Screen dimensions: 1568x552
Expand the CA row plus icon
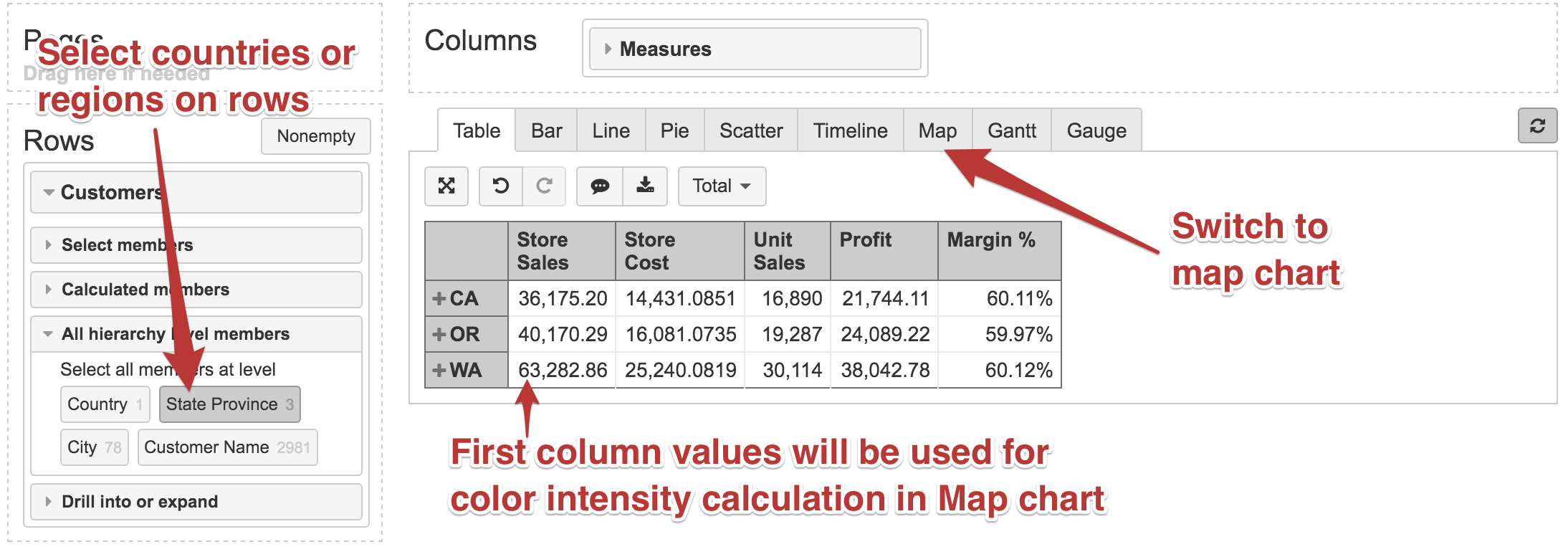coord(439,299)
